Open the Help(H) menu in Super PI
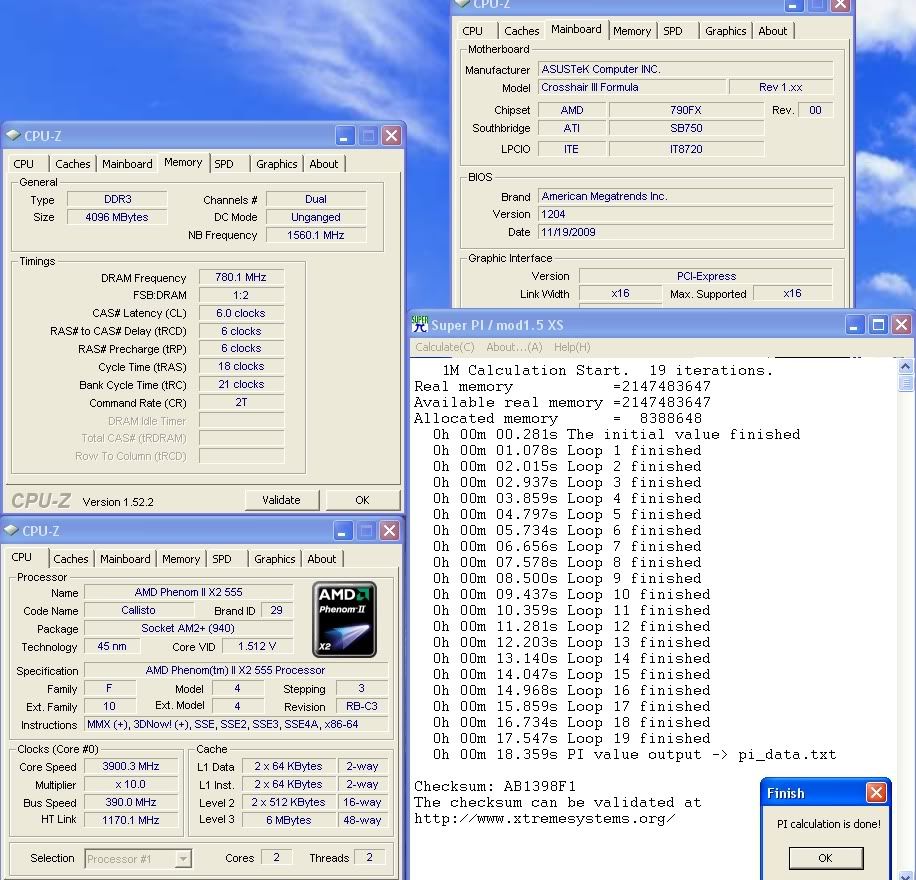916x880 pixels. tap(572, 347)
